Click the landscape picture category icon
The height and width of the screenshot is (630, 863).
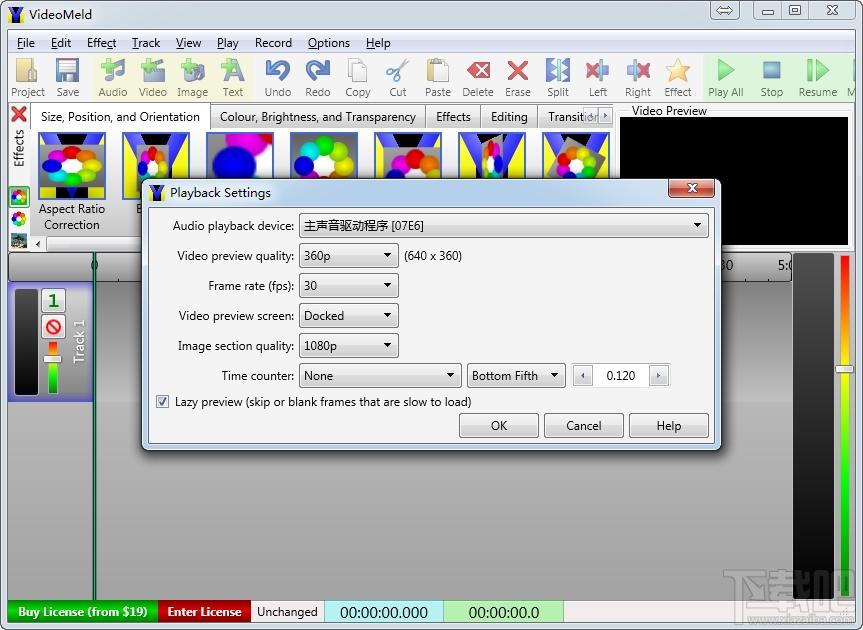(19, 240)
